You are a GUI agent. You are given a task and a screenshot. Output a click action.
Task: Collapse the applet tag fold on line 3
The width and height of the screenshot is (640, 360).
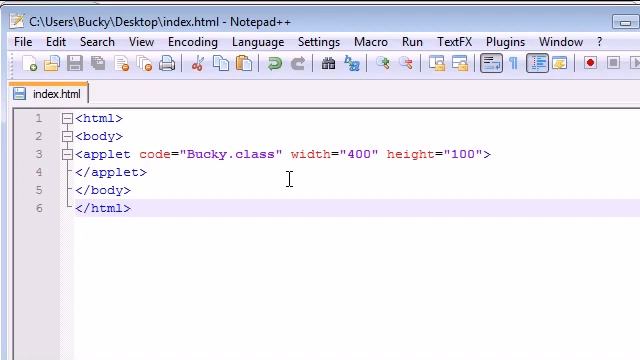(67, 154)
